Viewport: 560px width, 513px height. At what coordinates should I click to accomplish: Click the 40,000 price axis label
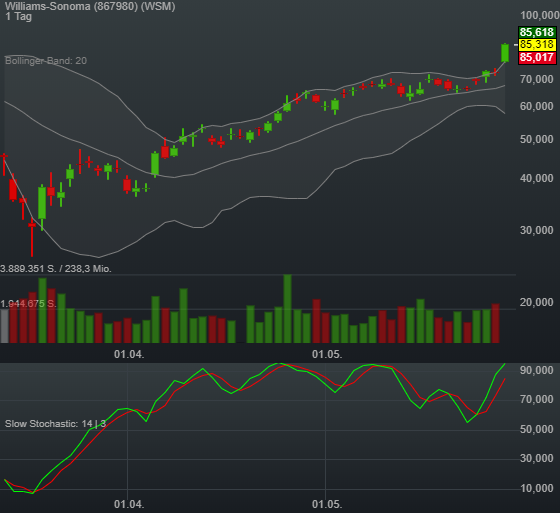coord(537,178)
